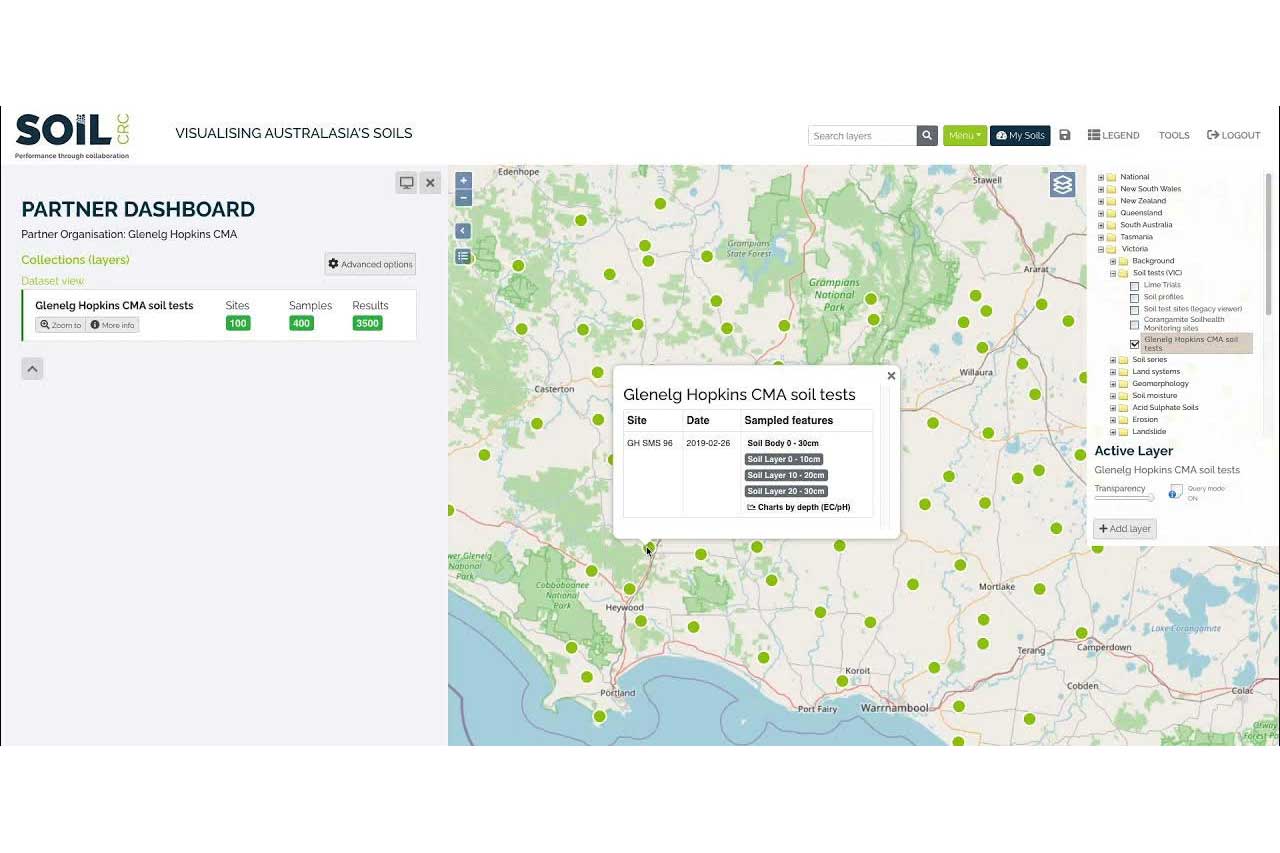
Task: Zoom in the map with plus button
Action: click(463, 181)
